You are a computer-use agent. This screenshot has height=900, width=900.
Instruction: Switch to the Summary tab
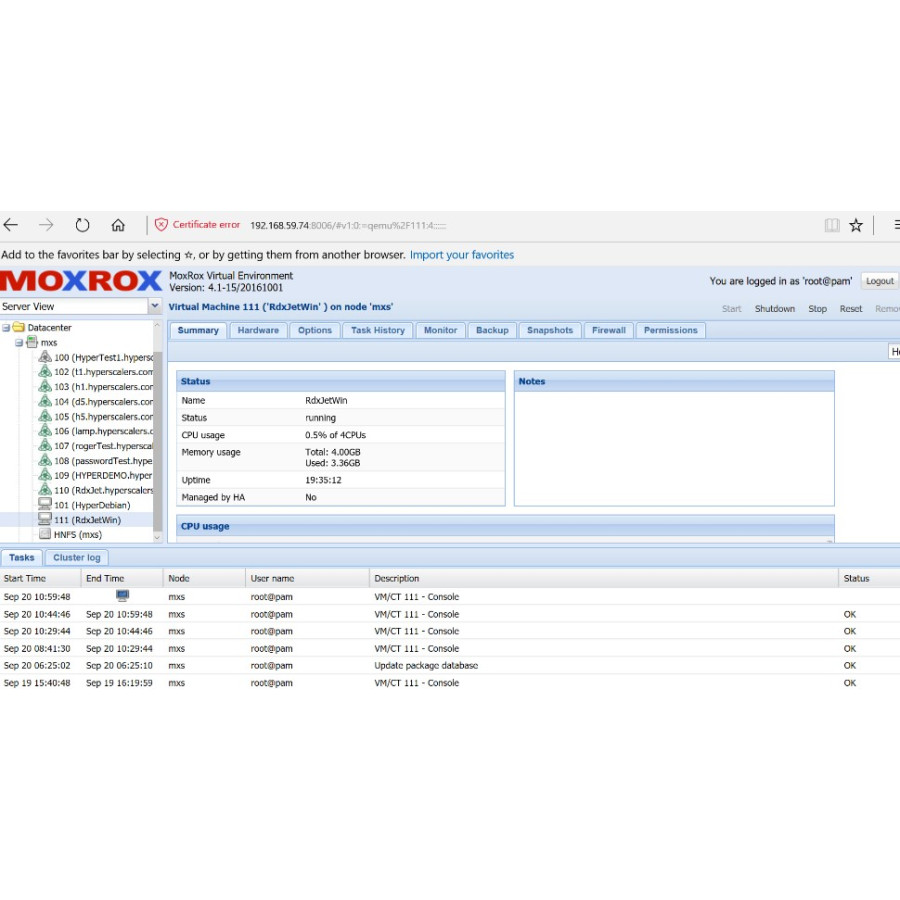(198, 330)
